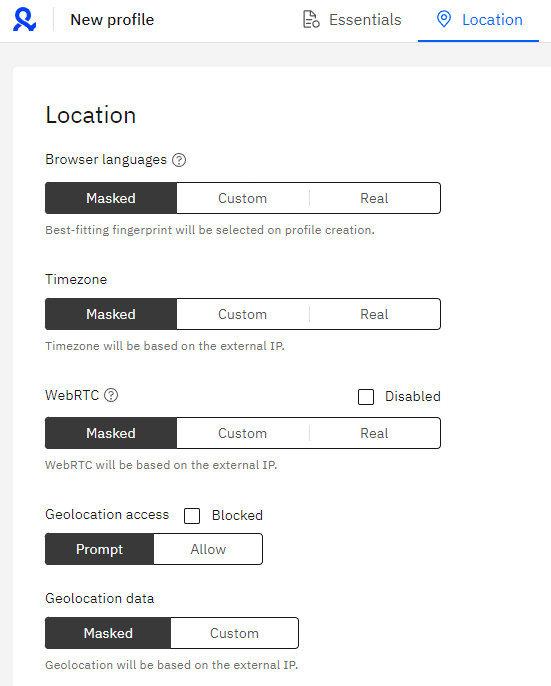
Task: Select Real for Browser languages
Action: tap(374, 198)
